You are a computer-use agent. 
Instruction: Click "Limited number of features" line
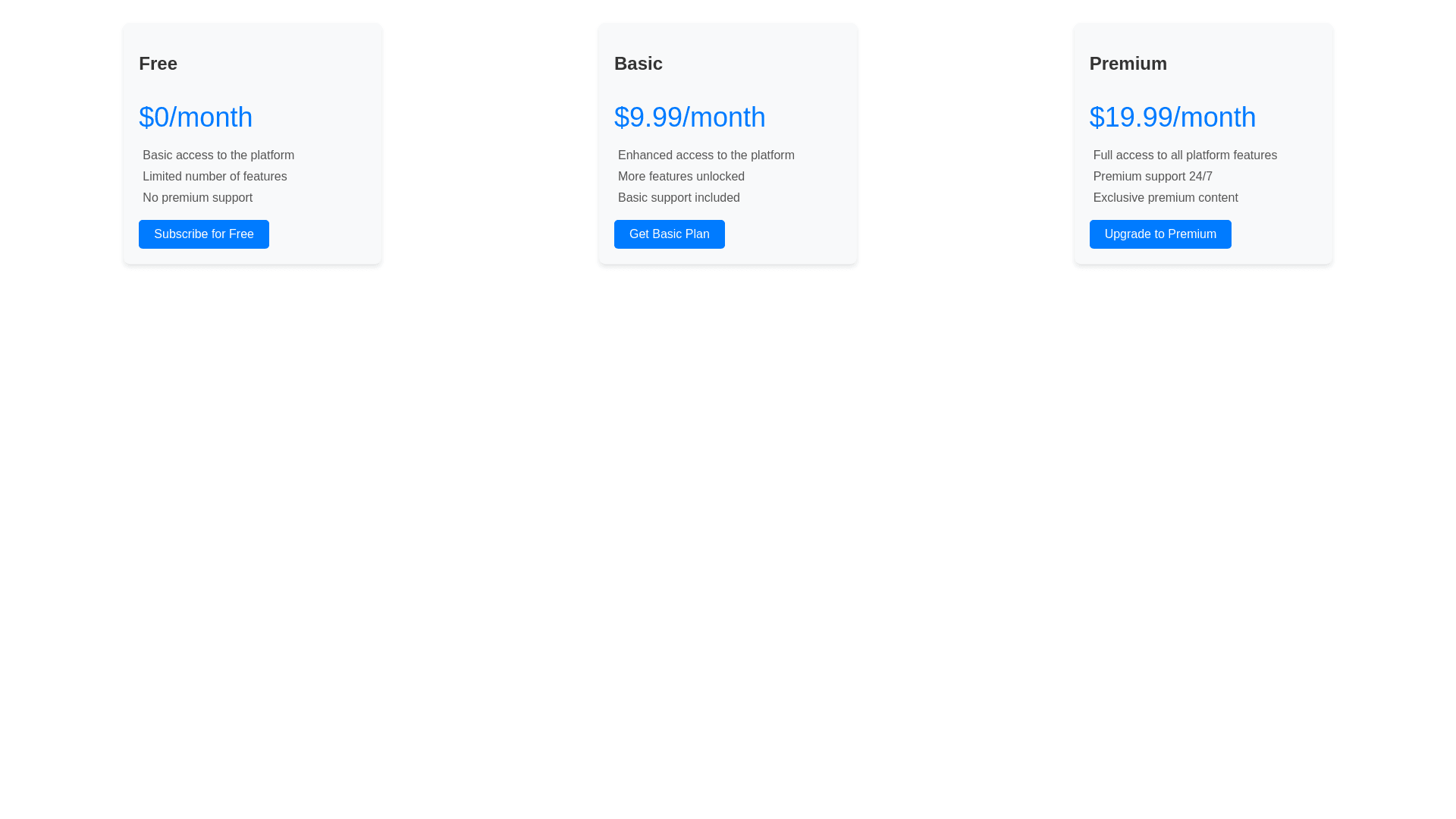pyautogui.click(x=215, y=177)
